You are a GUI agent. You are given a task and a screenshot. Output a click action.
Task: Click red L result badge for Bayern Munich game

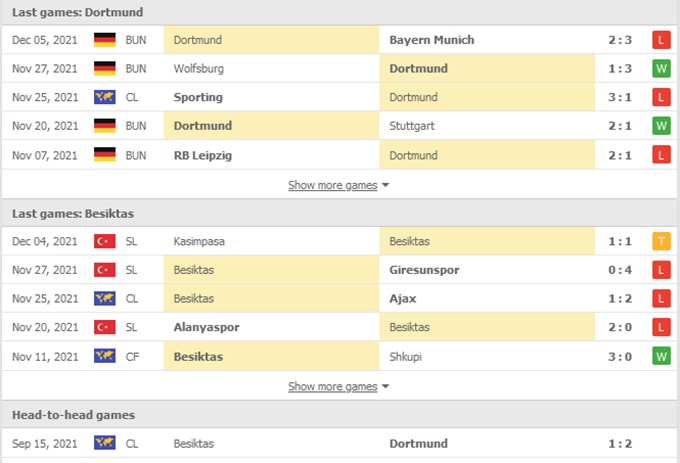point(660,40)
